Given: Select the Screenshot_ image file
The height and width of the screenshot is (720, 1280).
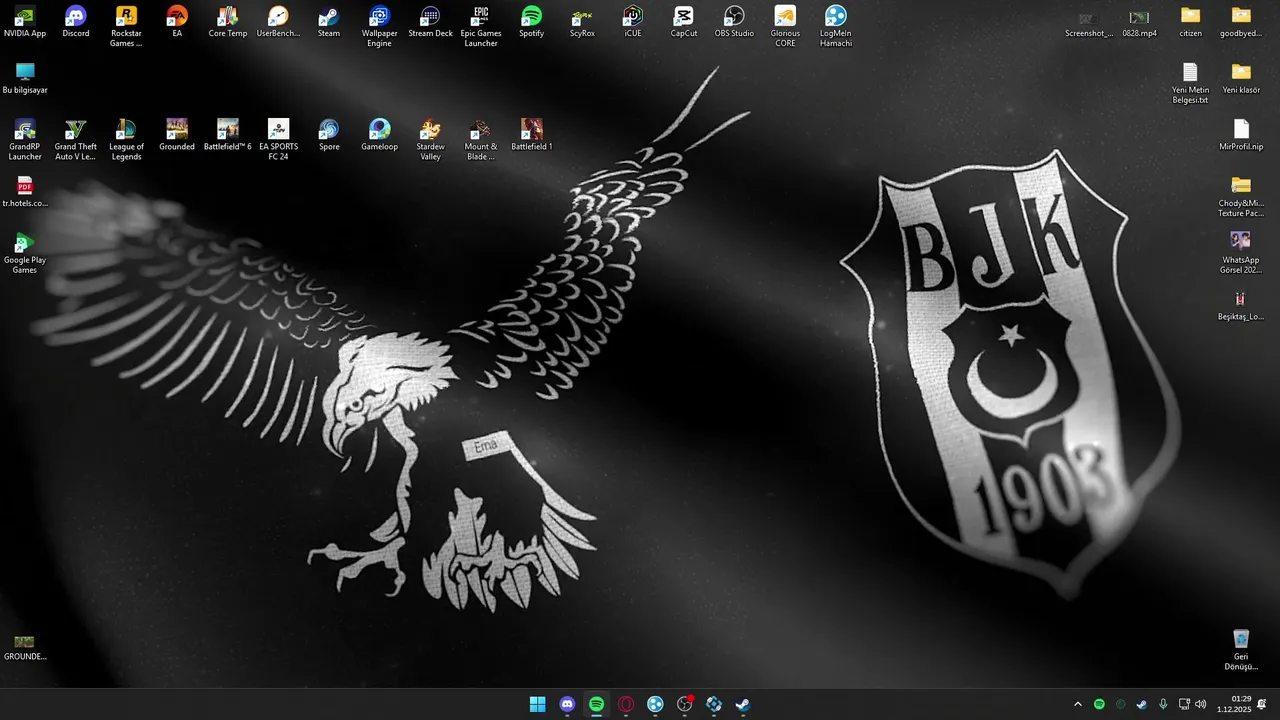Looking at the screenshot, I should pyautogui.click(x=1089, y=23).
